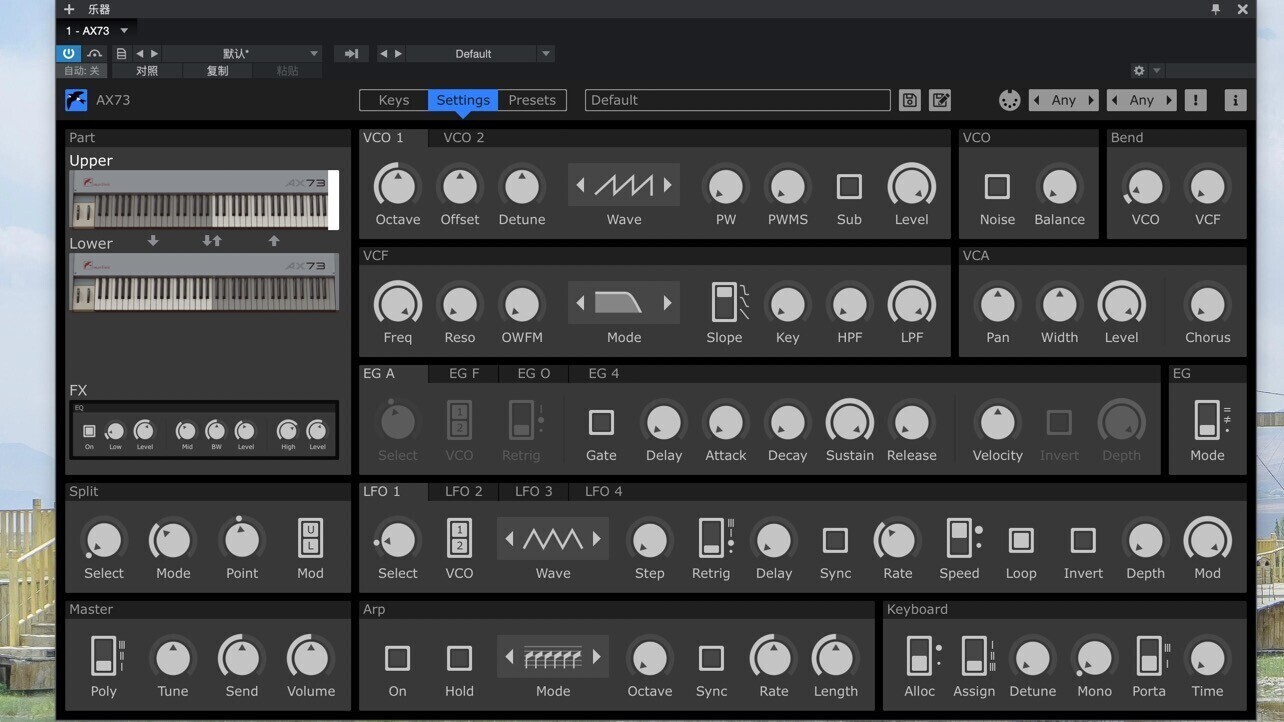
Task: Select next VCF filter mode
Action: pyautogui.click(x=667, y=303)
